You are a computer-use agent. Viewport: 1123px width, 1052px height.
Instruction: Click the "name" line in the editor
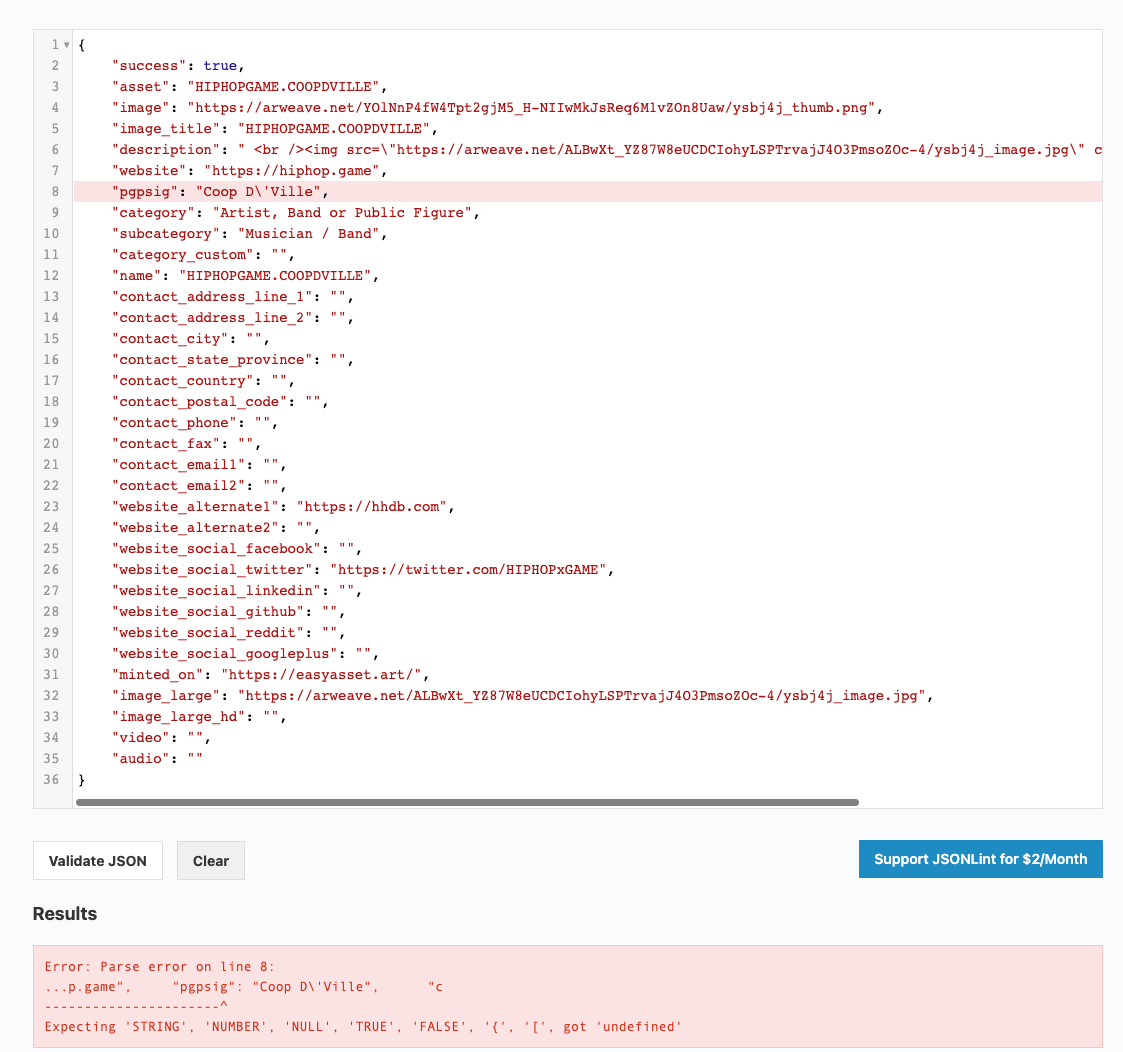245,275
